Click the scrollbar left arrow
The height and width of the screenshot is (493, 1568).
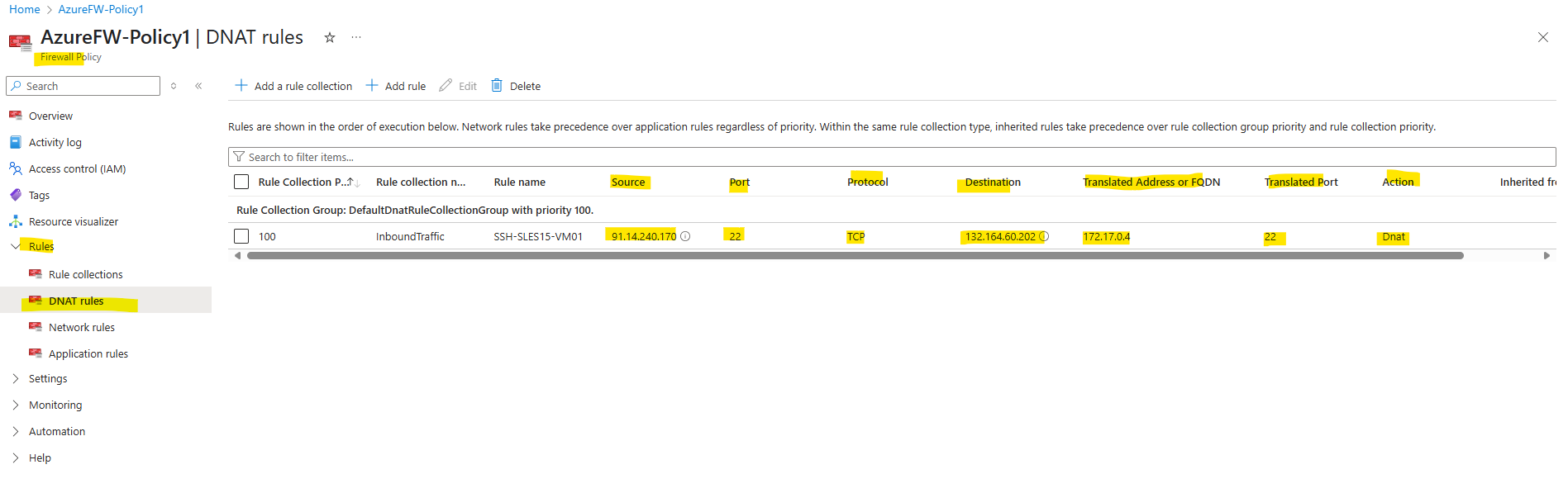pyautogui.click(x=238, y=256)
